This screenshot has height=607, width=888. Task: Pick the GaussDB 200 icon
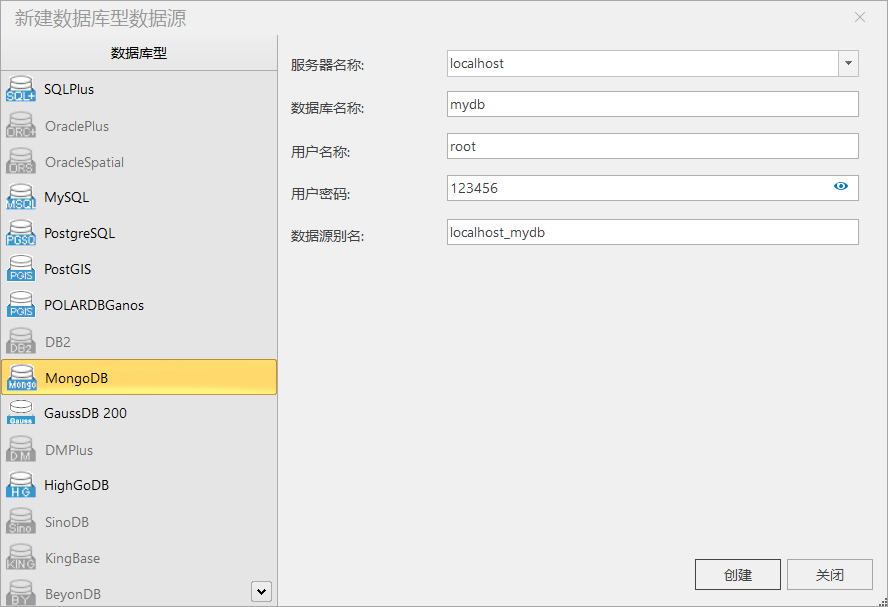coord(21,413)
